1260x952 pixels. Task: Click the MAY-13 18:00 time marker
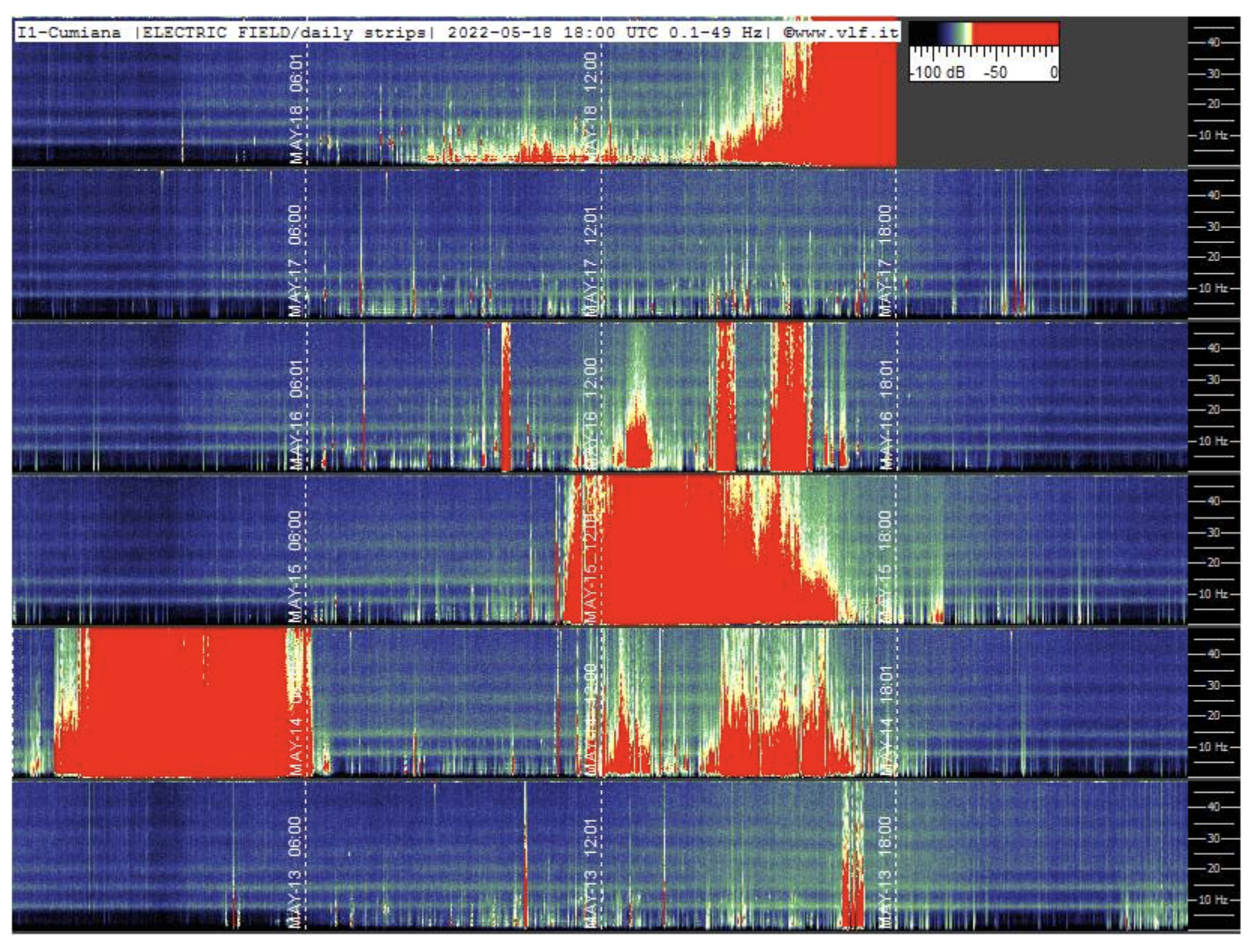[885, 872]
